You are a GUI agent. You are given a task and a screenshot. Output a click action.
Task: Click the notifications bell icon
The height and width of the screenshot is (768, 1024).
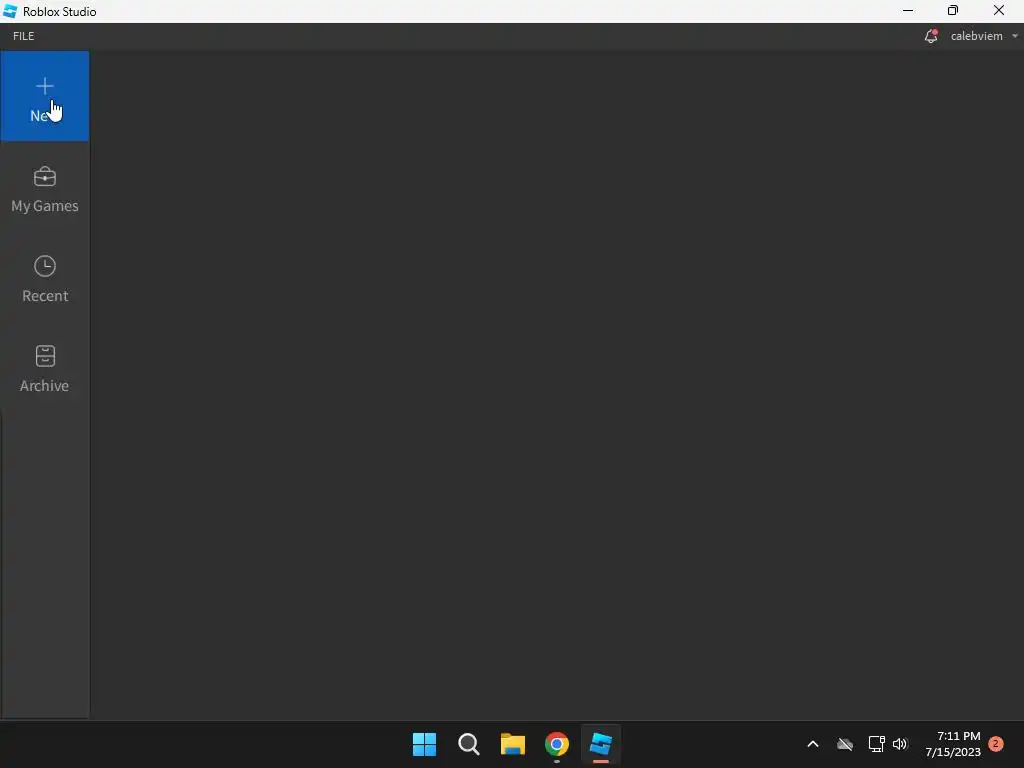tap(931, 36)
